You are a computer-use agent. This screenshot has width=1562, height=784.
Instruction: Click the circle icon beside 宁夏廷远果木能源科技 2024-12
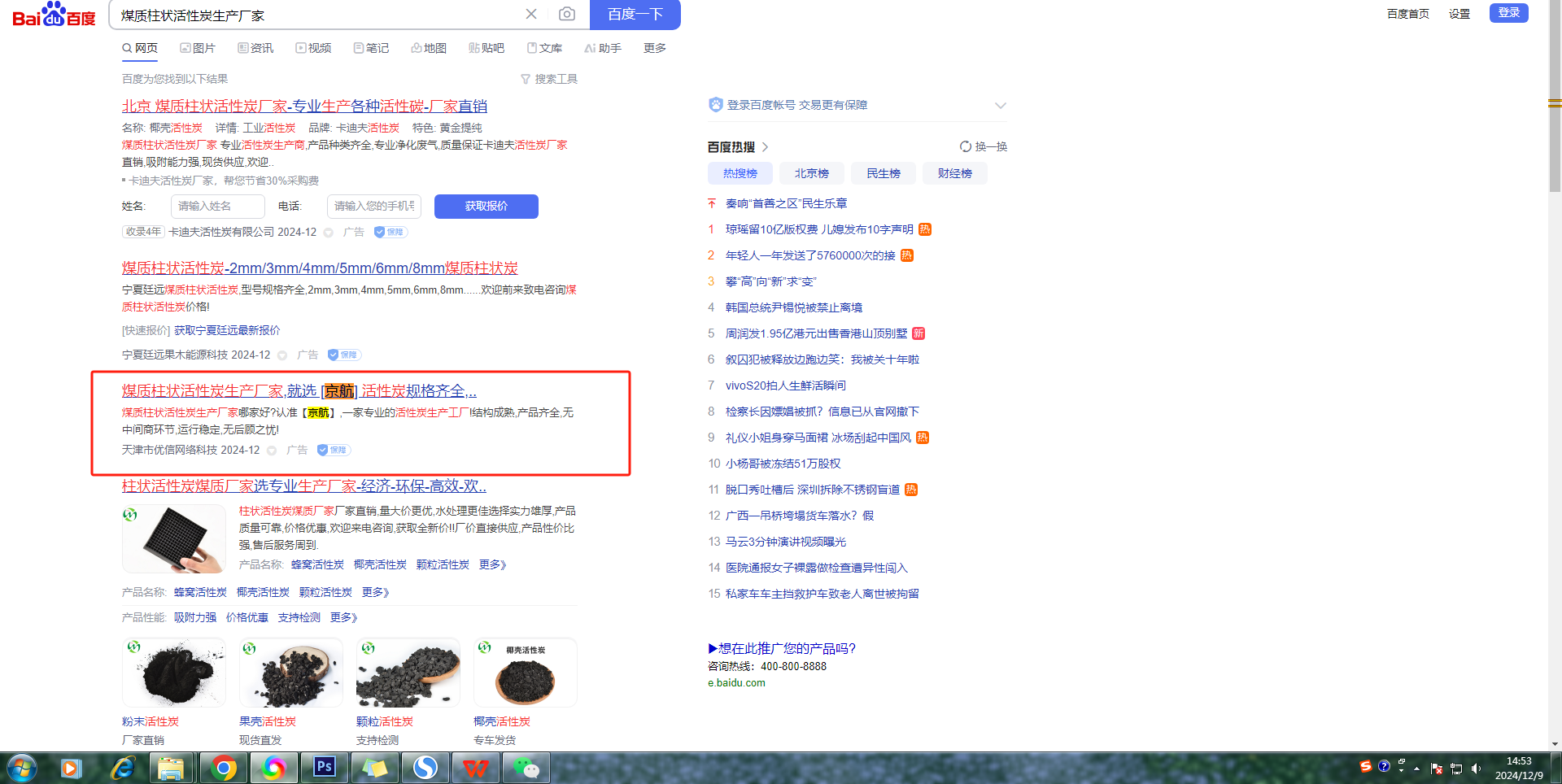[282, 355]
